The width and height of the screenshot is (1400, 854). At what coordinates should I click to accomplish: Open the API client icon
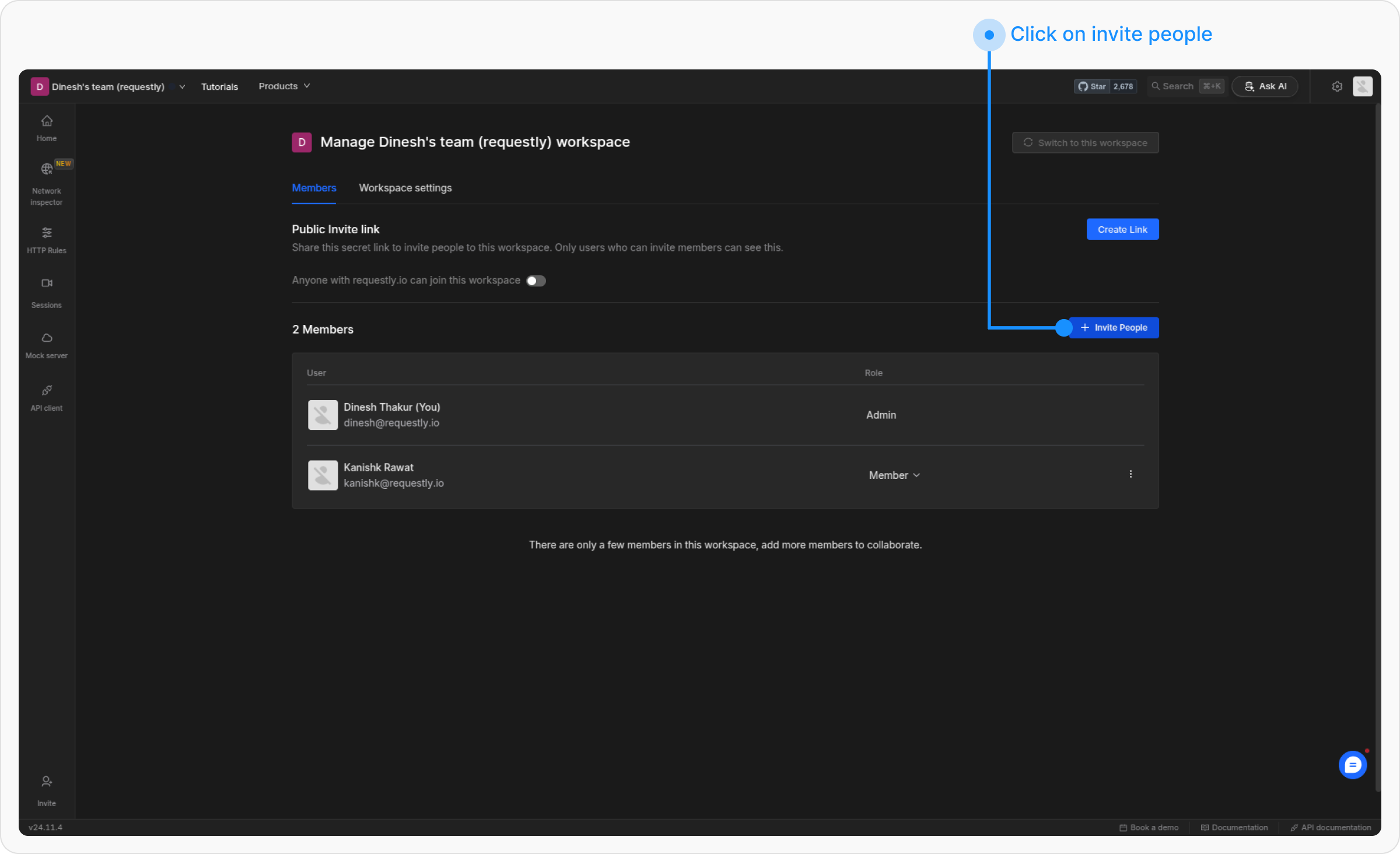click(47, 397)
